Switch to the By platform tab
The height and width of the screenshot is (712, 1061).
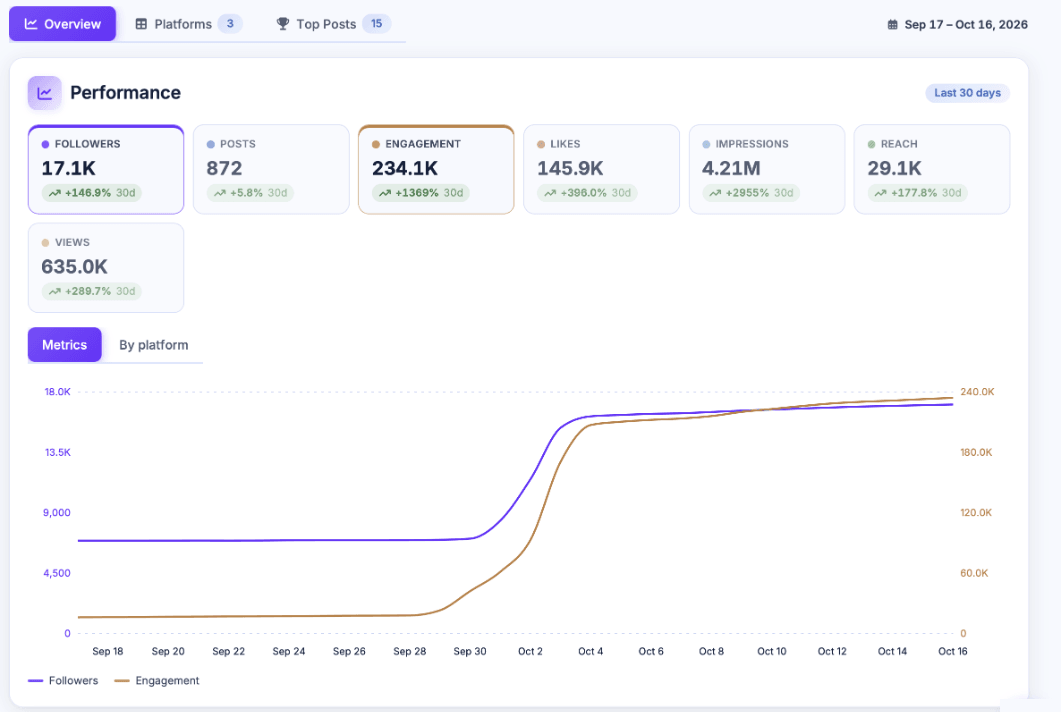(154, 344)
